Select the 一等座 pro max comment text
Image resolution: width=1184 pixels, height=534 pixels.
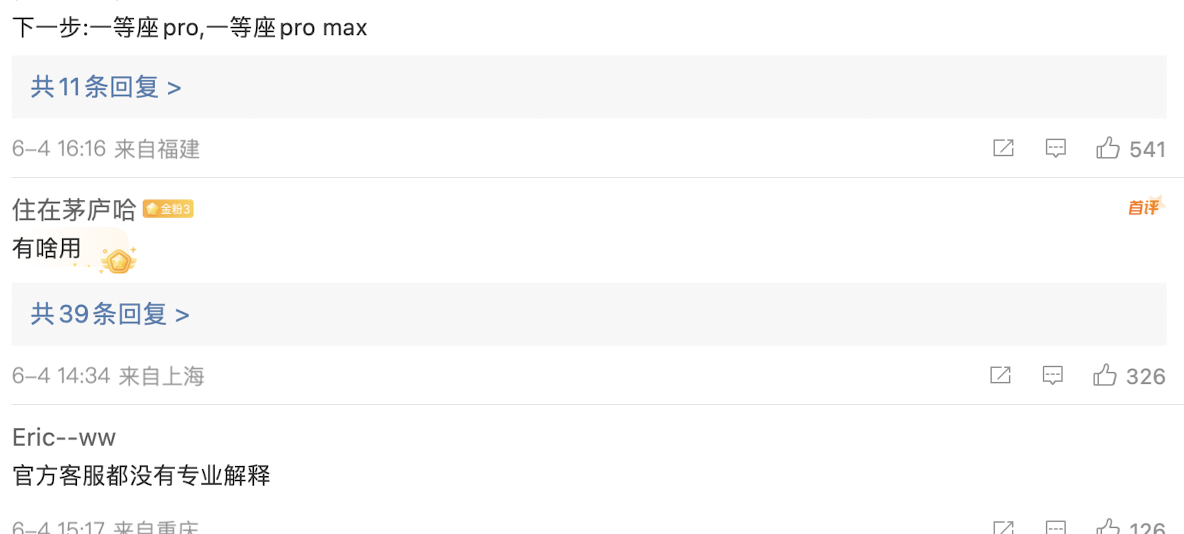[190, 28]
